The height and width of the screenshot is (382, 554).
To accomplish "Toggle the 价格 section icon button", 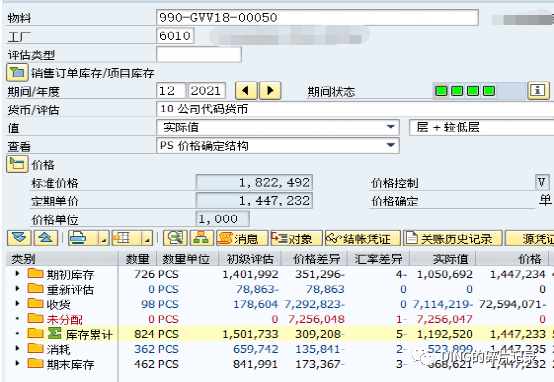I will point(17,164).
